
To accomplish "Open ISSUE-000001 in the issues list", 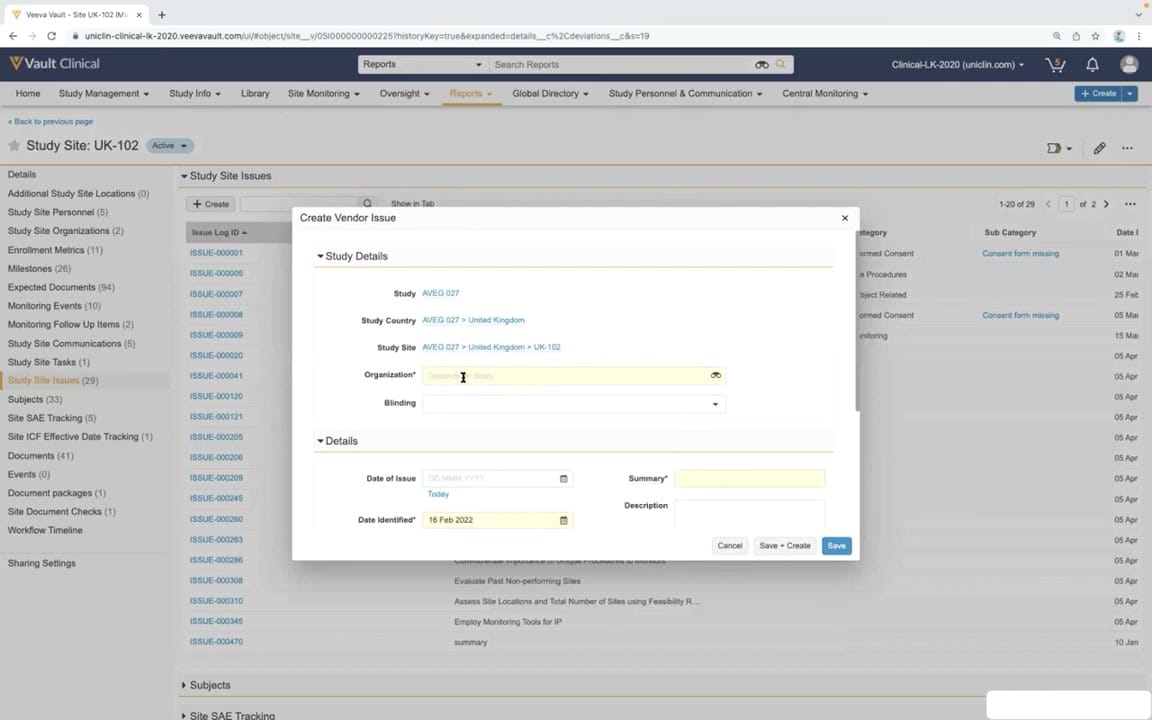I will (216, 253).
